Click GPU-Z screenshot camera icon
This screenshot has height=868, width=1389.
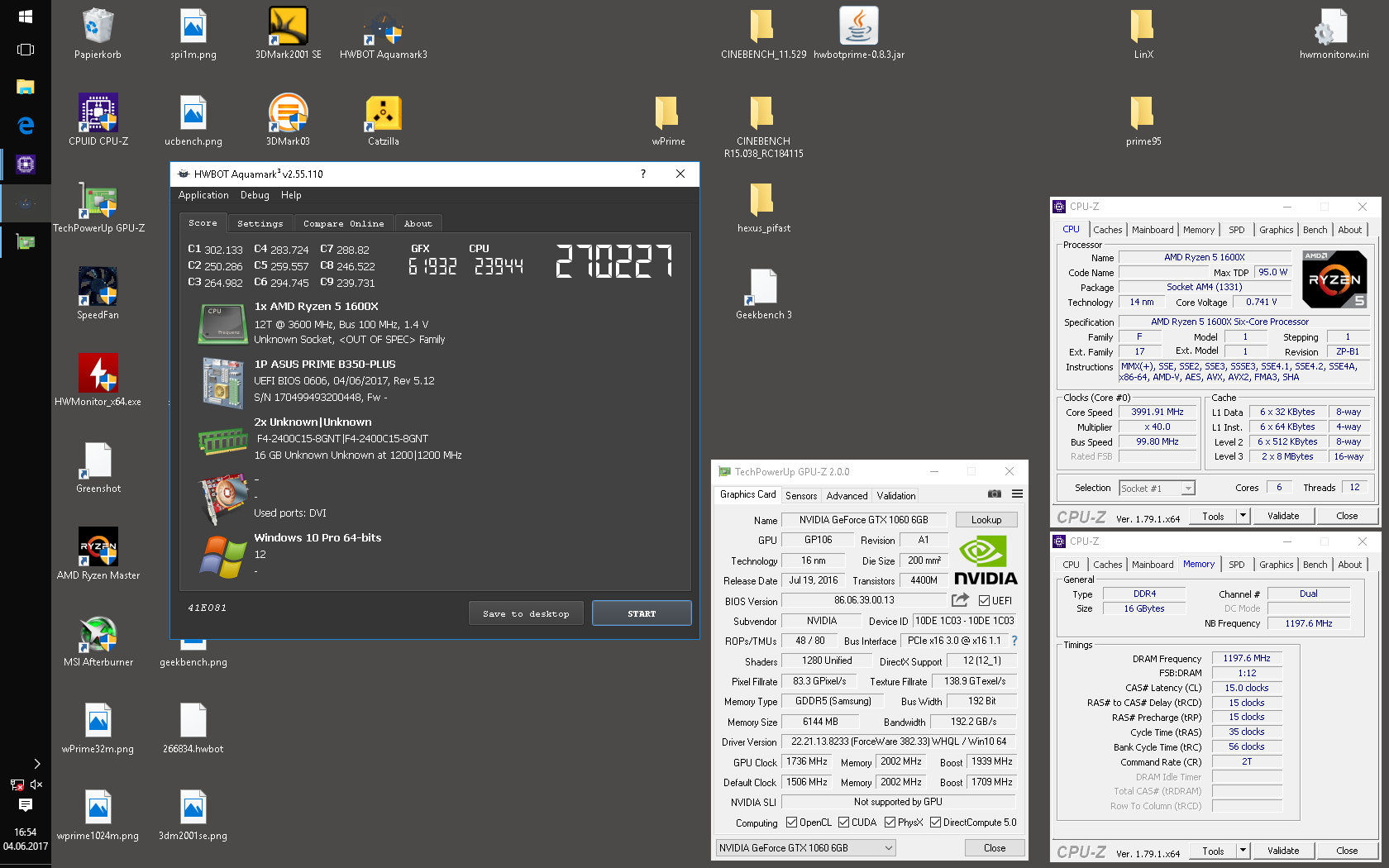995,494
